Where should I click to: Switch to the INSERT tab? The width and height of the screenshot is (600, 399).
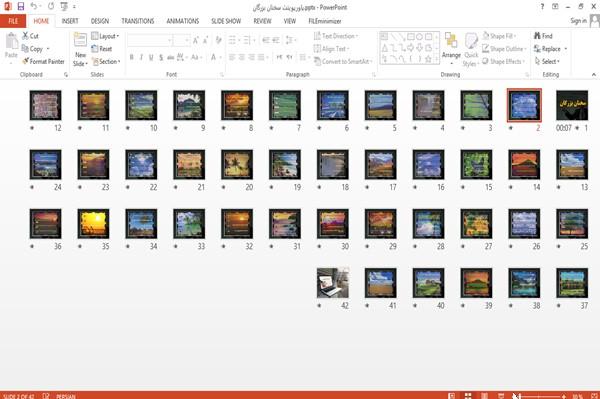tap(70, 21)
